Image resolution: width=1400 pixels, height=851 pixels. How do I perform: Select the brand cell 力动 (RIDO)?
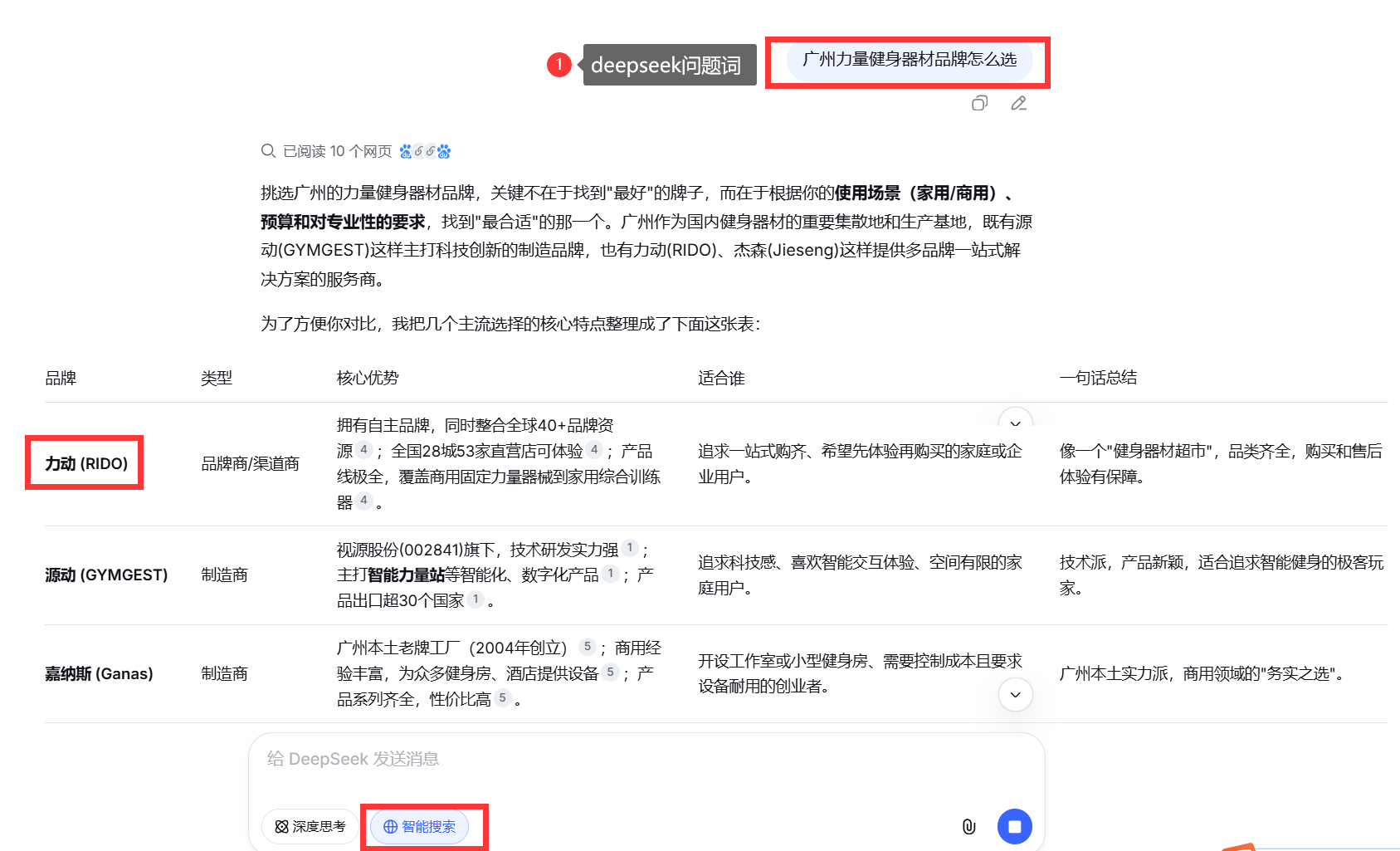click(x=86, y=464)
